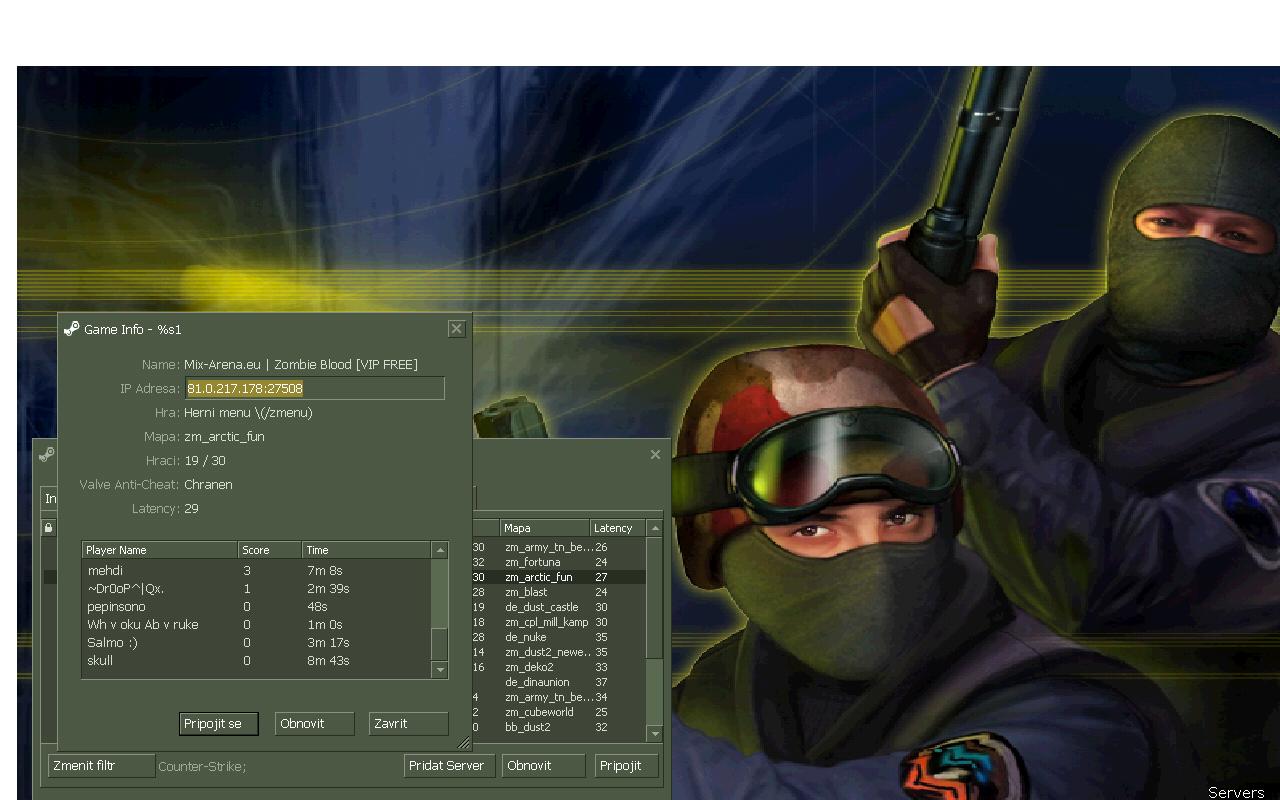Click the 8m 43s time for skull
This screenshot has height=800, width=1280.
pyautogui.click(x=328, y=661)
